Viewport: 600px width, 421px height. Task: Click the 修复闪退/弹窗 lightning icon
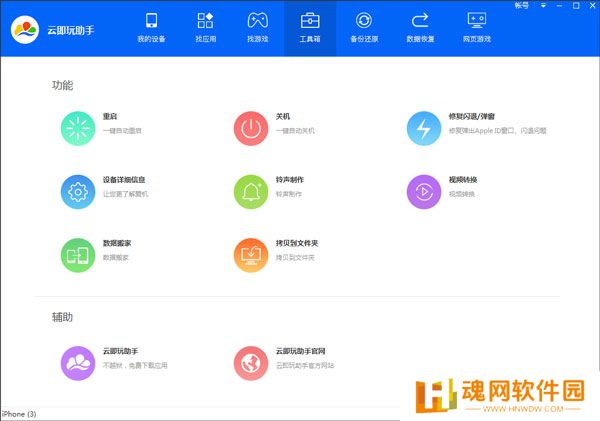pos(424,128)
